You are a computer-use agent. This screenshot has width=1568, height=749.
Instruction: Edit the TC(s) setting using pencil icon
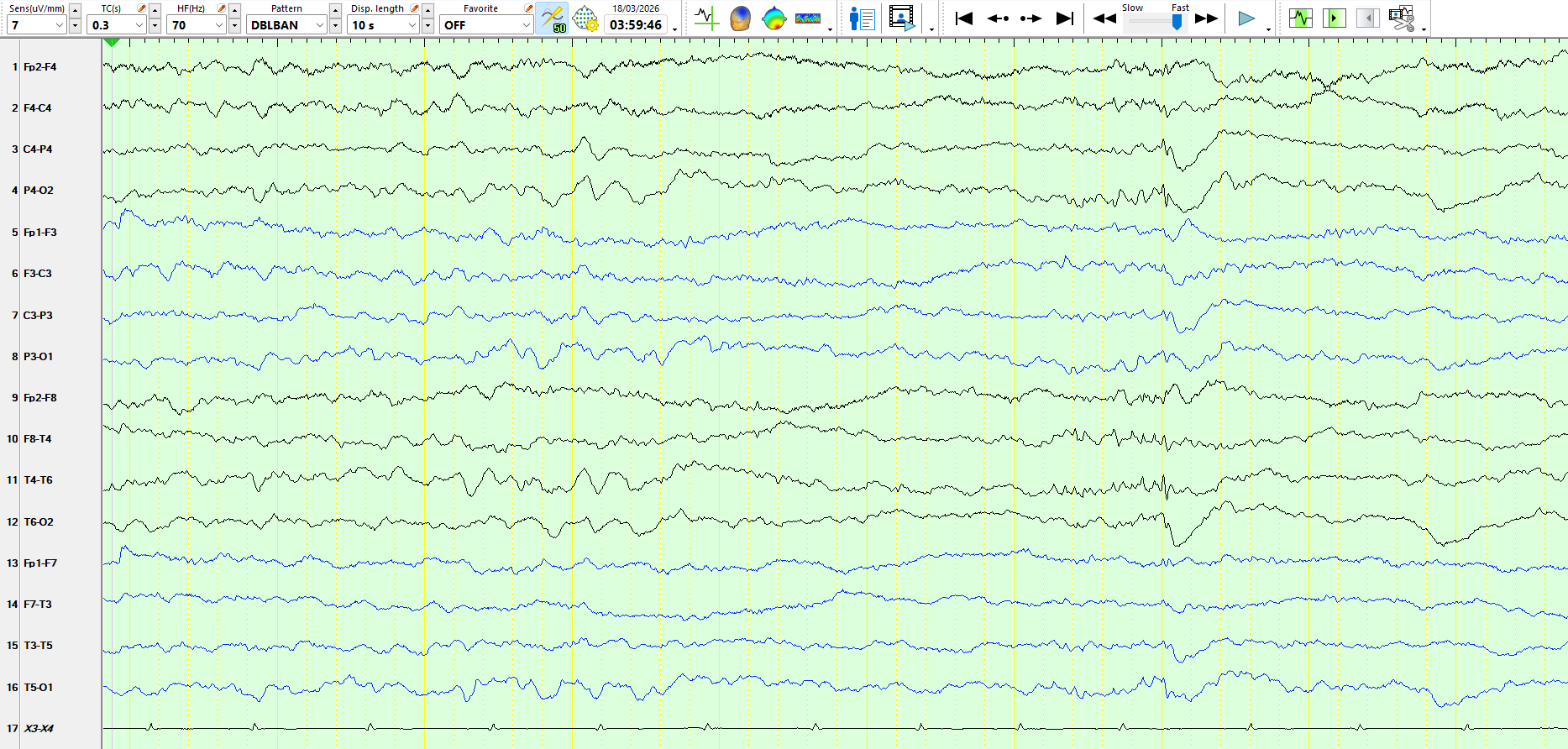141,8
